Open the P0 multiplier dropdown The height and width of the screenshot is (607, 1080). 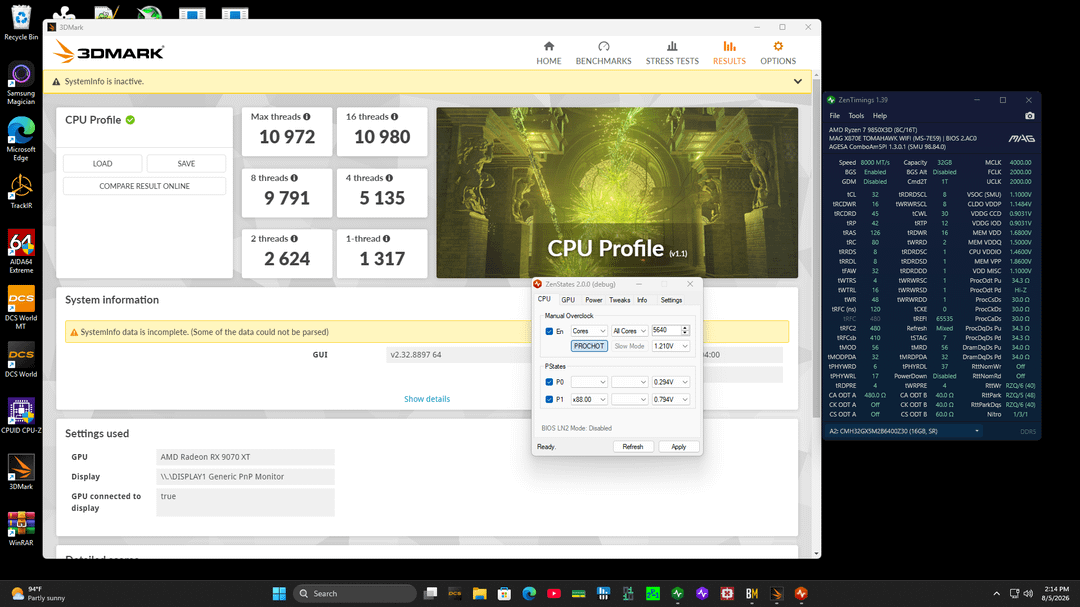[x=589, y=382]
